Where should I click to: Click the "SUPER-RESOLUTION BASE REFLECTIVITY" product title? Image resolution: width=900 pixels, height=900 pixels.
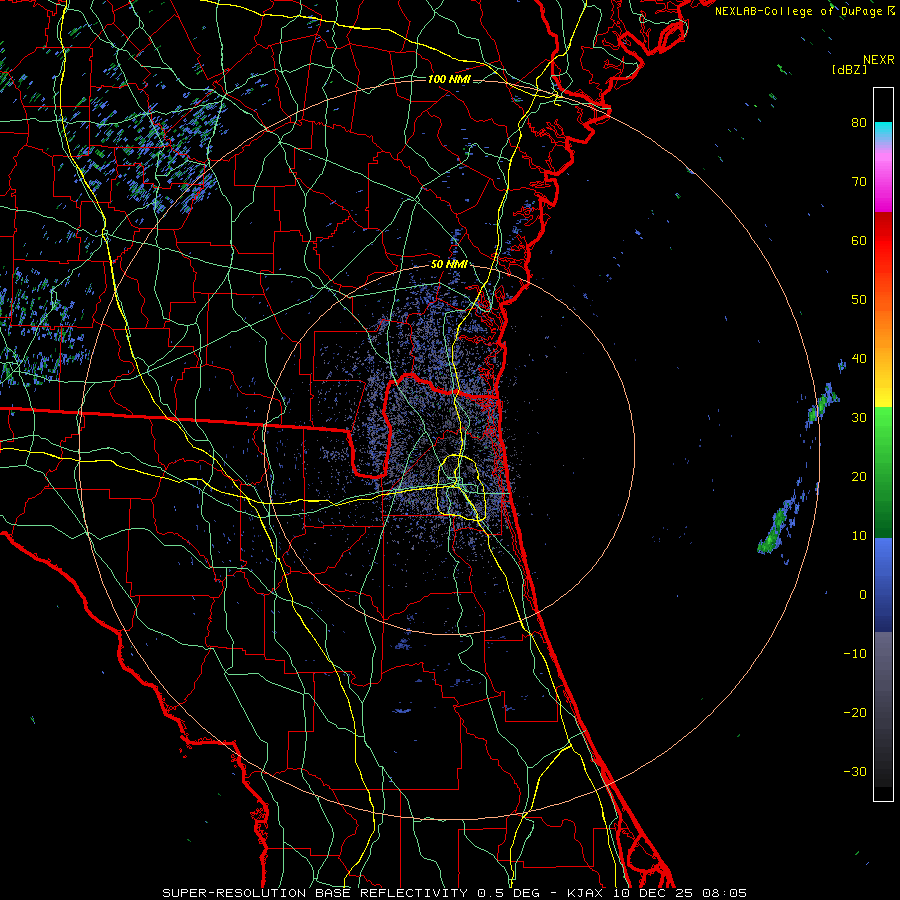click(315, 893)
